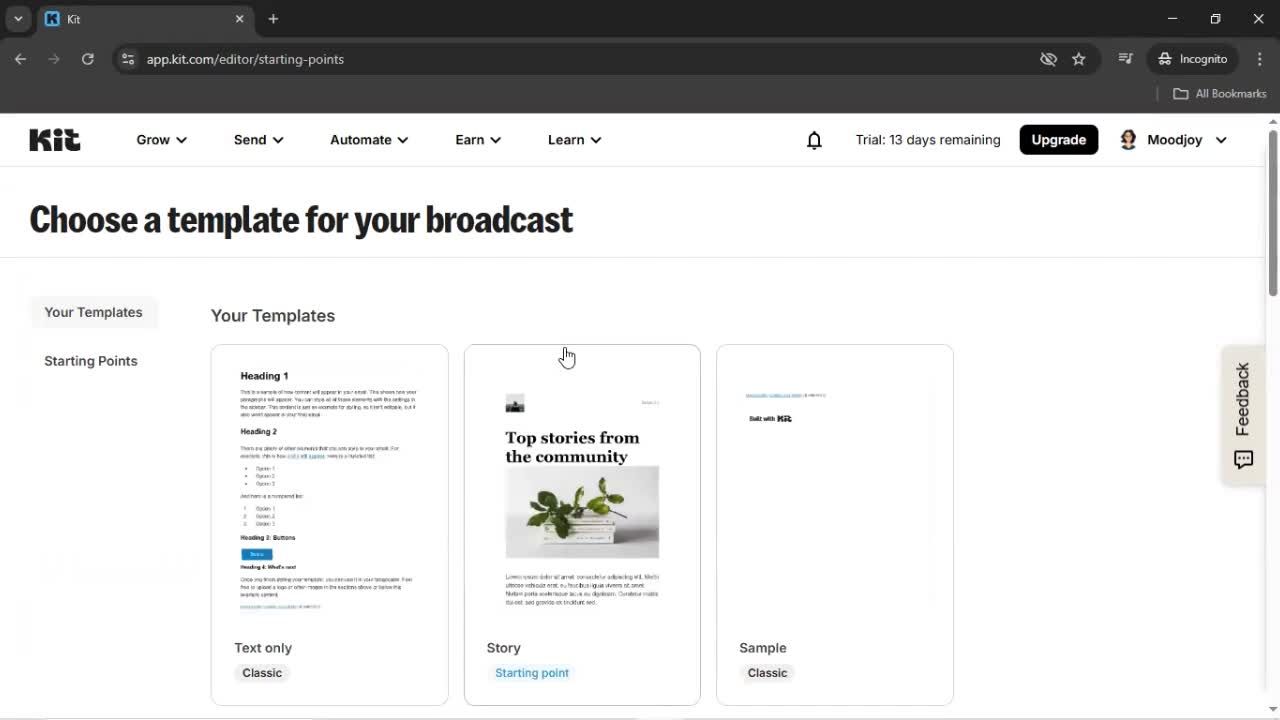Open the All Bookmarks folder
The width and height of the screenshot is (1280, 720).
click(x=1219, y=93)
